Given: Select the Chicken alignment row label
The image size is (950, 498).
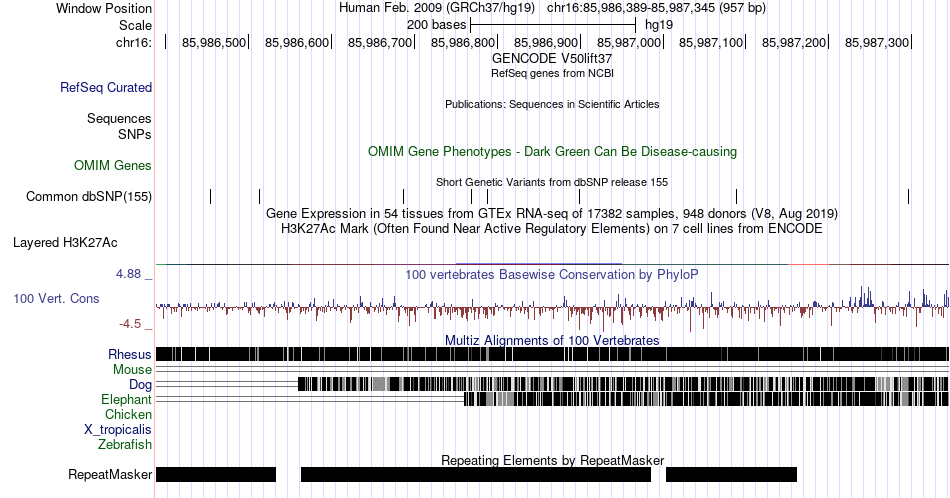Looking at the screenshot, I should point(128,414).
